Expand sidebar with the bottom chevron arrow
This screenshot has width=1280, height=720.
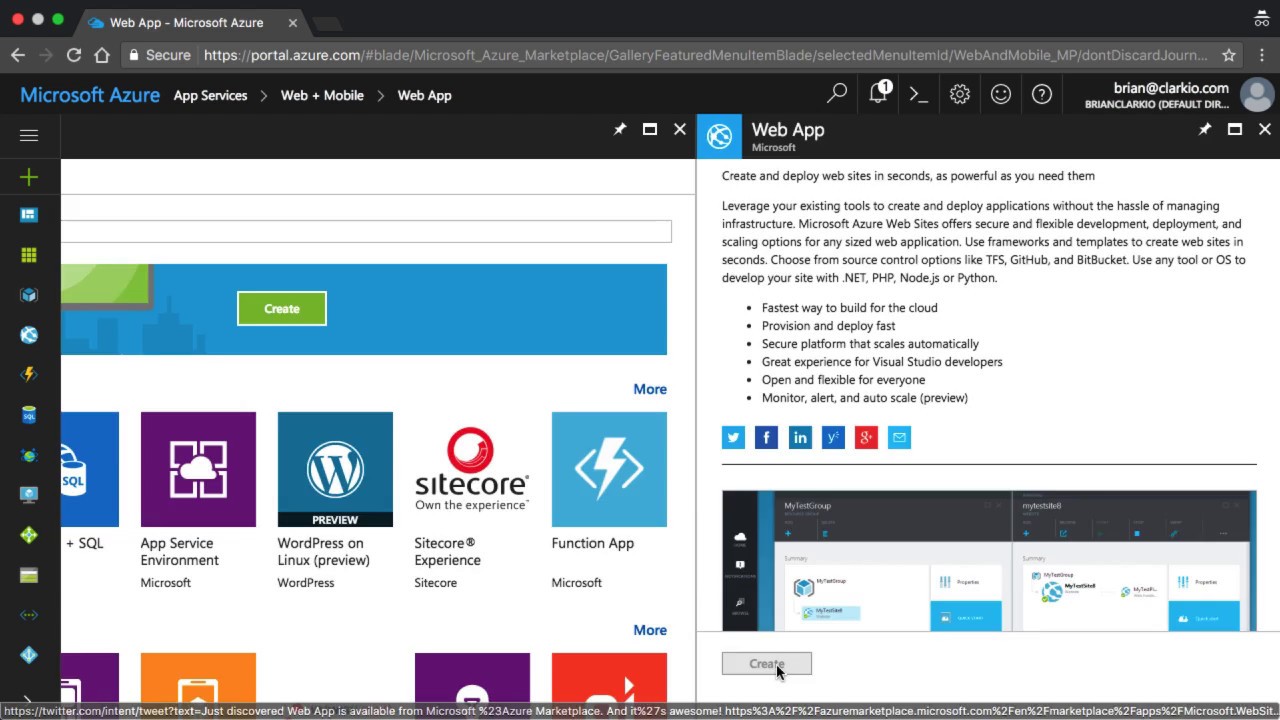tap(29, 700)
